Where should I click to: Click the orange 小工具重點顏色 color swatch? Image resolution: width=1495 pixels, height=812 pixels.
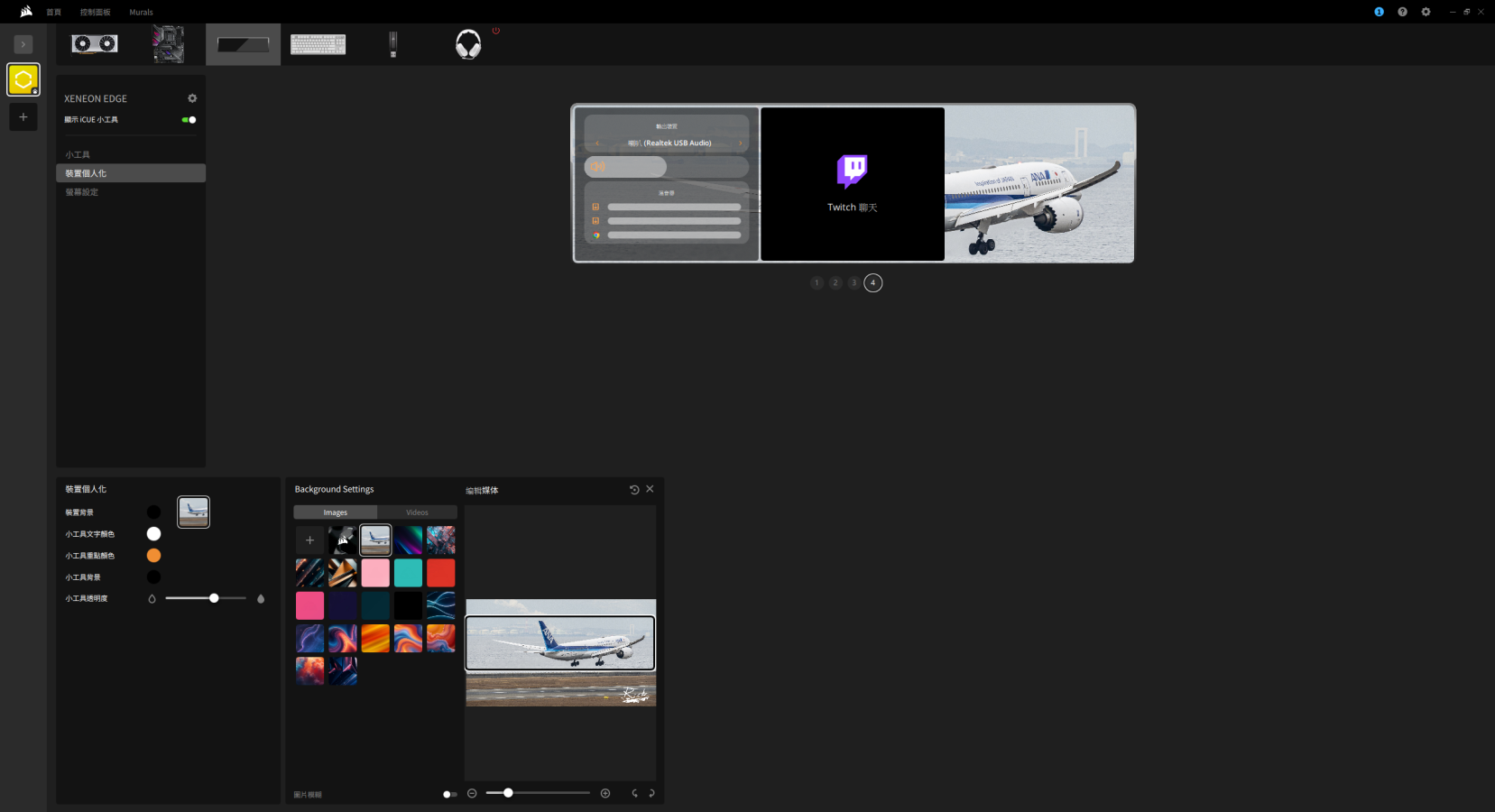(154, 556)
